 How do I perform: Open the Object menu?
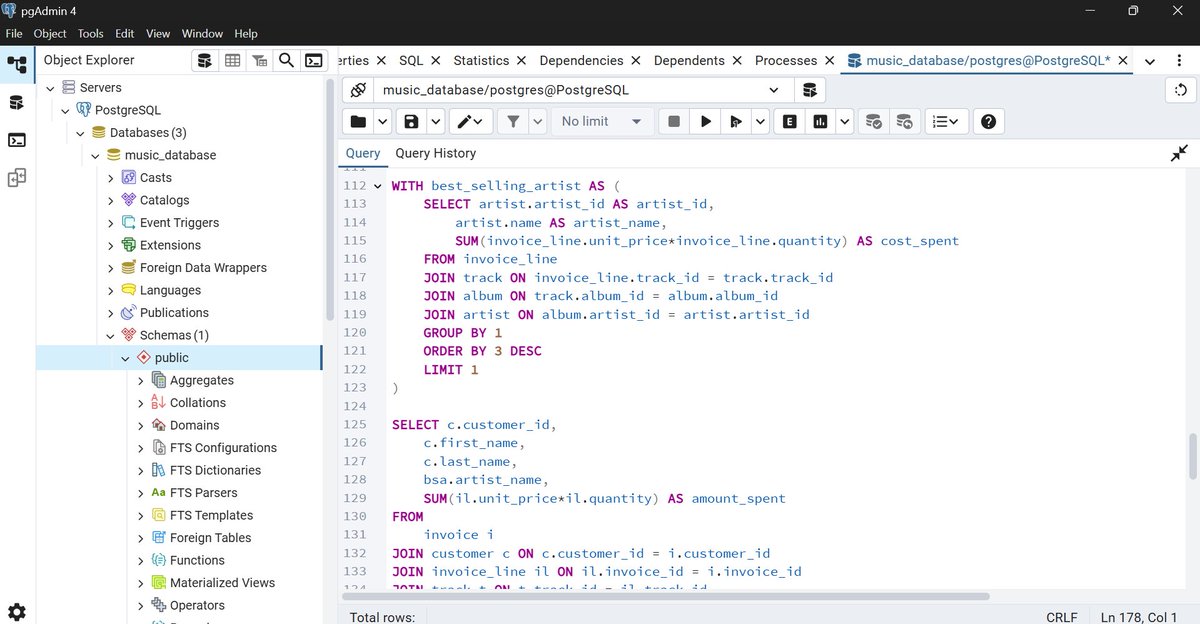click(x=50, y=33)
